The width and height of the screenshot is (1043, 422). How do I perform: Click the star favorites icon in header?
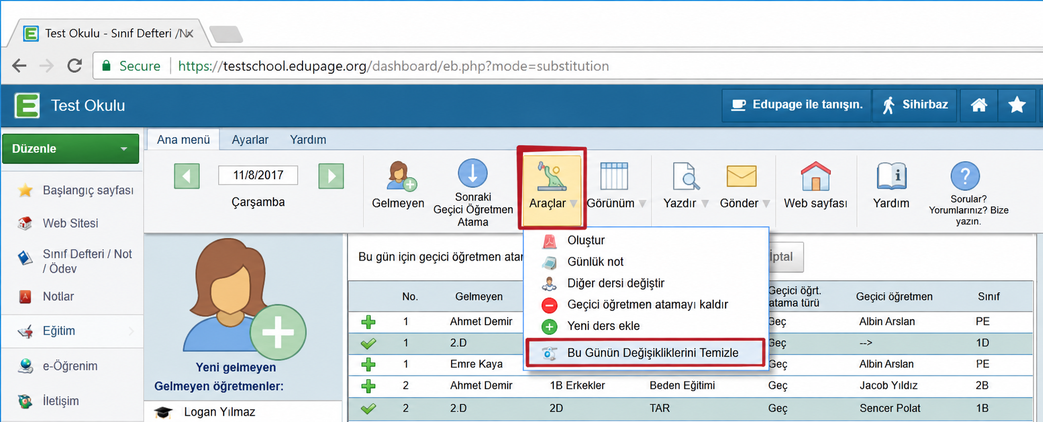tap(1016, 105)
